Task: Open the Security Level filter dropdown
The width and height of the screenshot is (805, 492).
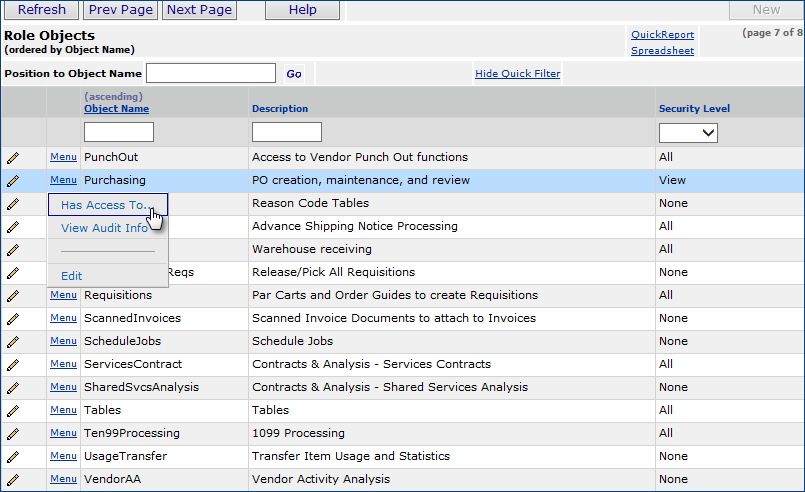Action: coord(688,133)
